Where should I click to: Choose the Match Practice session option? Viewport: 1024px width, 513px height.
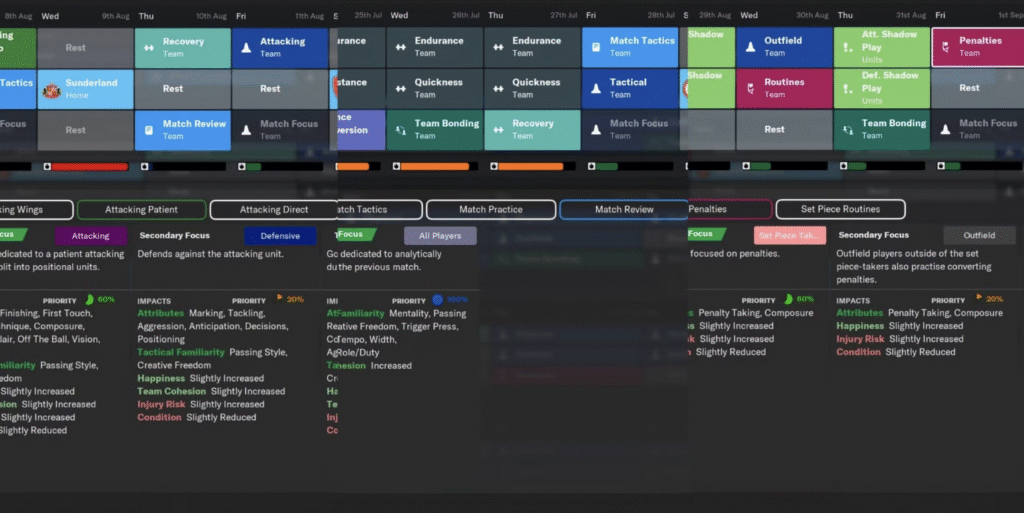(x=491, y=210)
